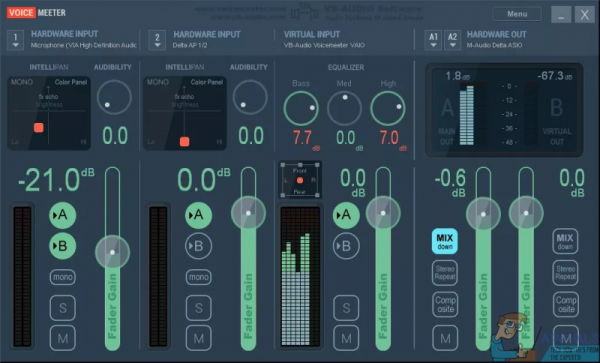Screen dimensions: 600x363
Task: Click the High equalizer knob
Action: pos(388,108)
